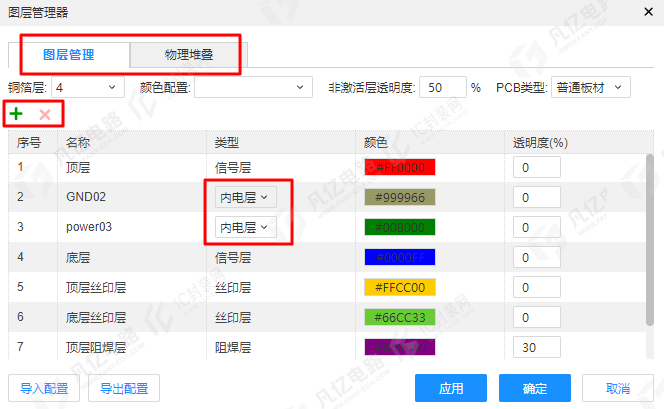Click the 应用 button
This screenshot has width=664, height=409.
pos(451,388)
